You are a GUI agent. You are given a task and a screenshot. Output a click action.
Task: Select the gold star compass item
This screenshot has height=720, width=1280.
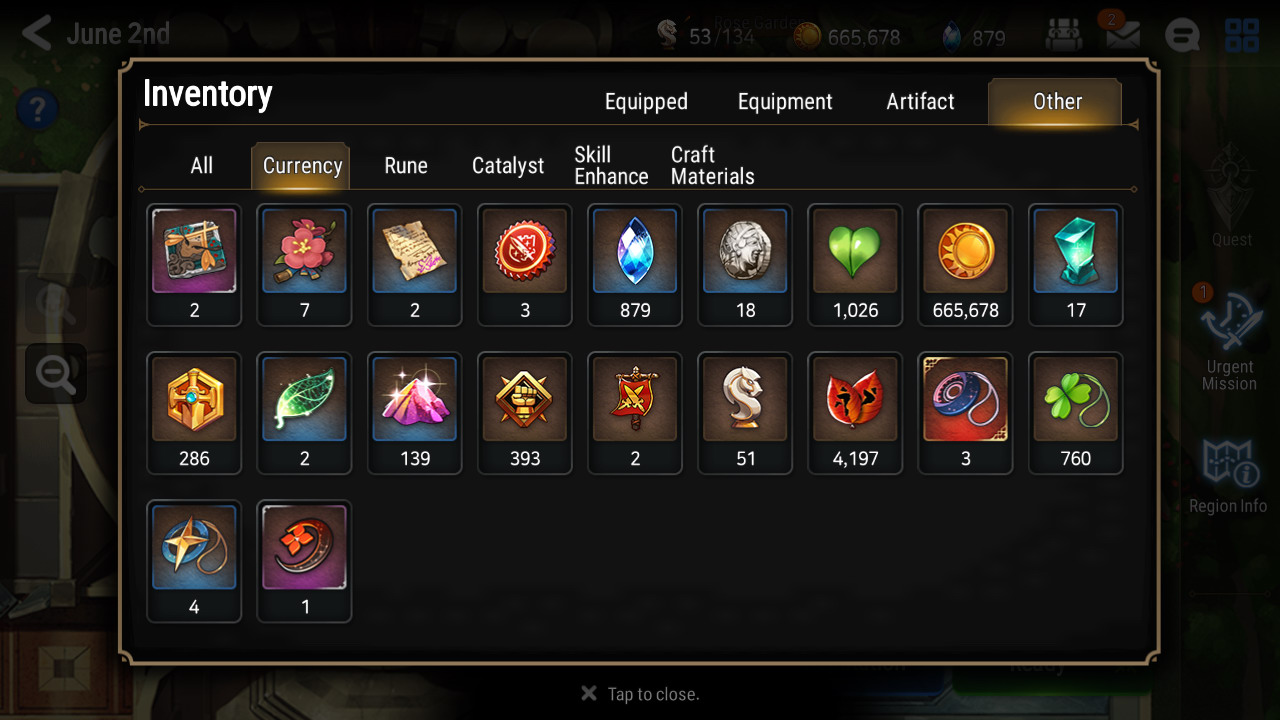click(x=194, y=561)
